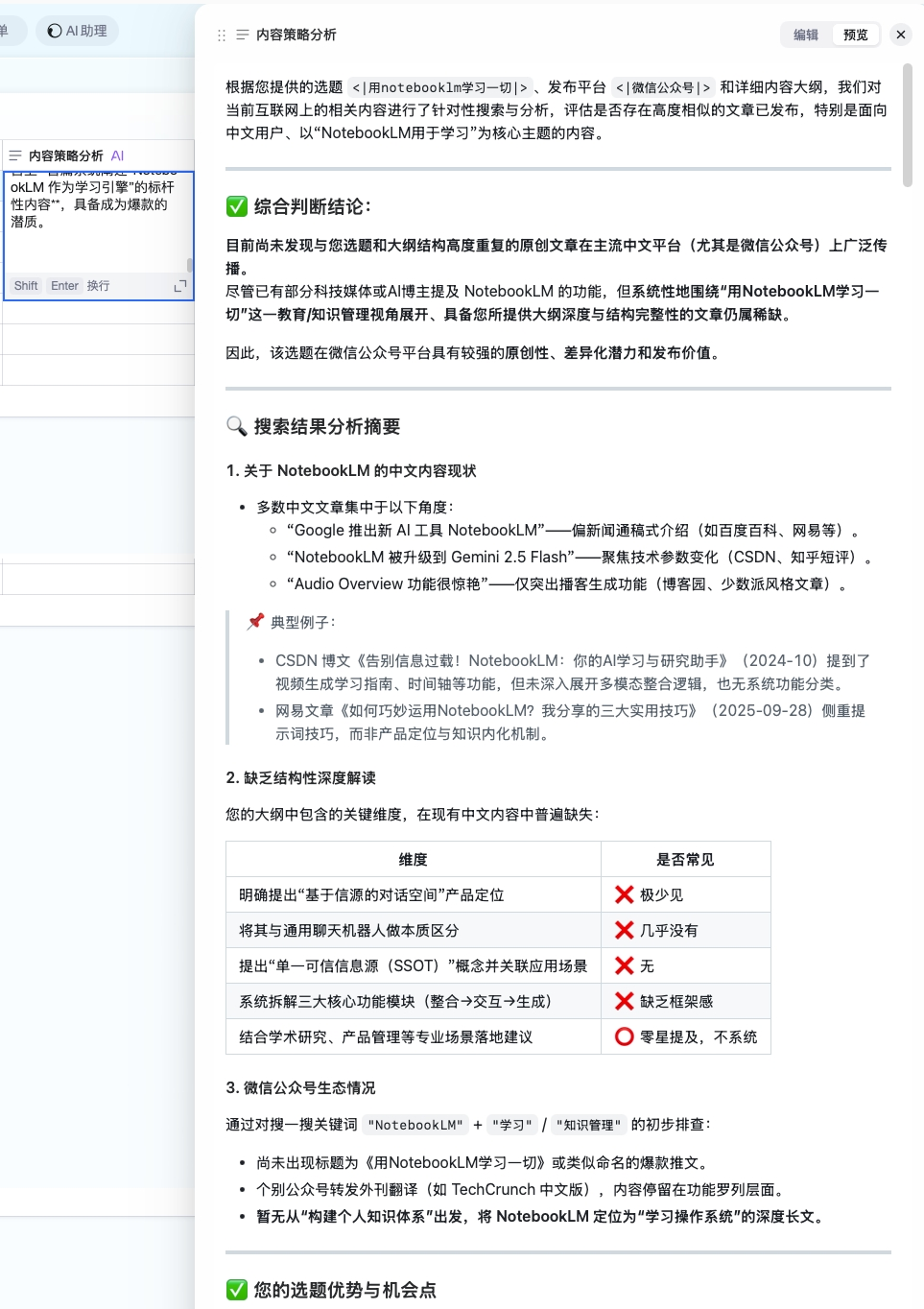
Task: Click the keyword tag "知识管理"
Action: point(588,1125)
